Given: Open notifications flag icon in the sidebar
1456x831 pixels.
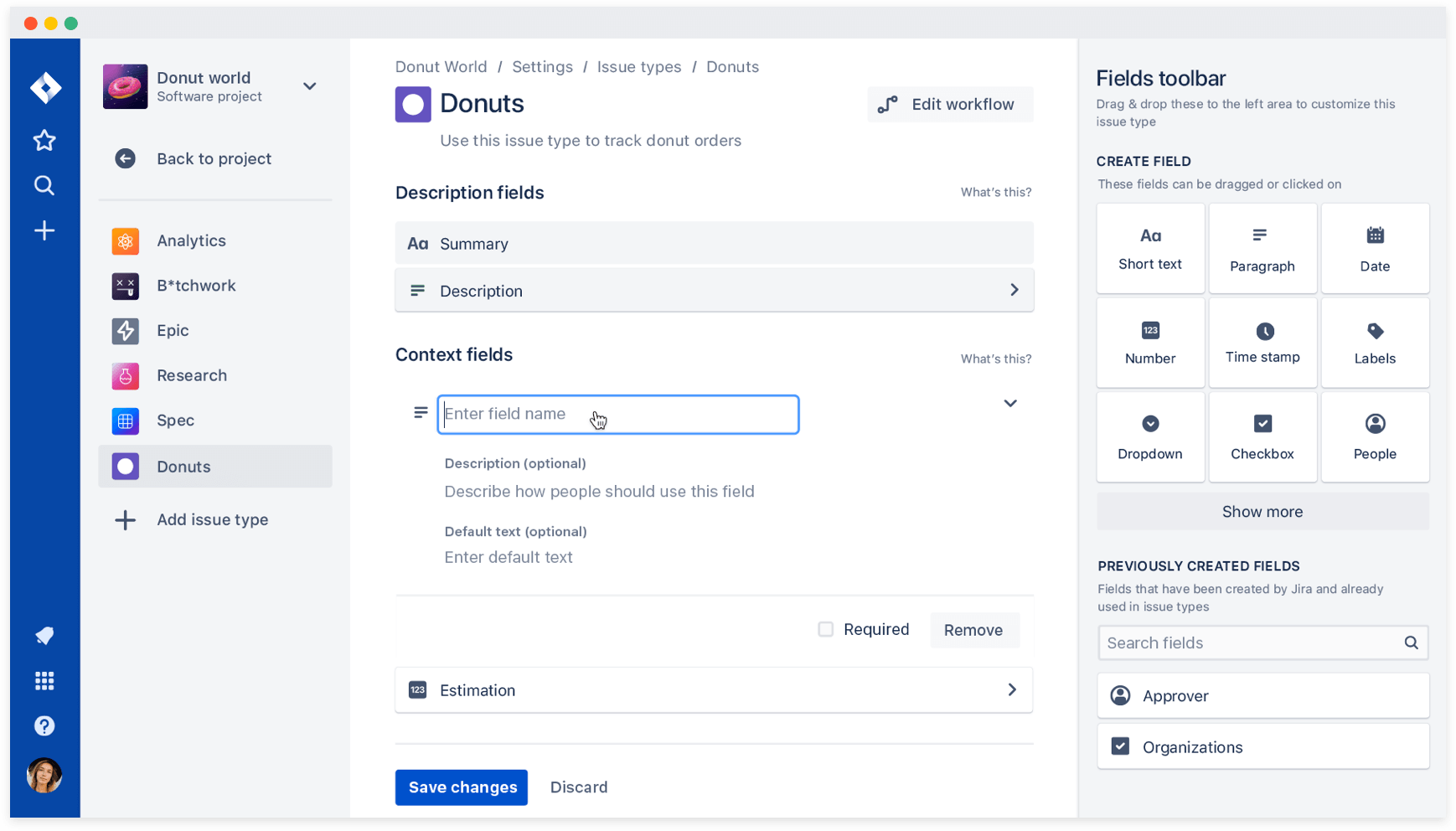Looking at the screenshot, I should coord(44,636).
